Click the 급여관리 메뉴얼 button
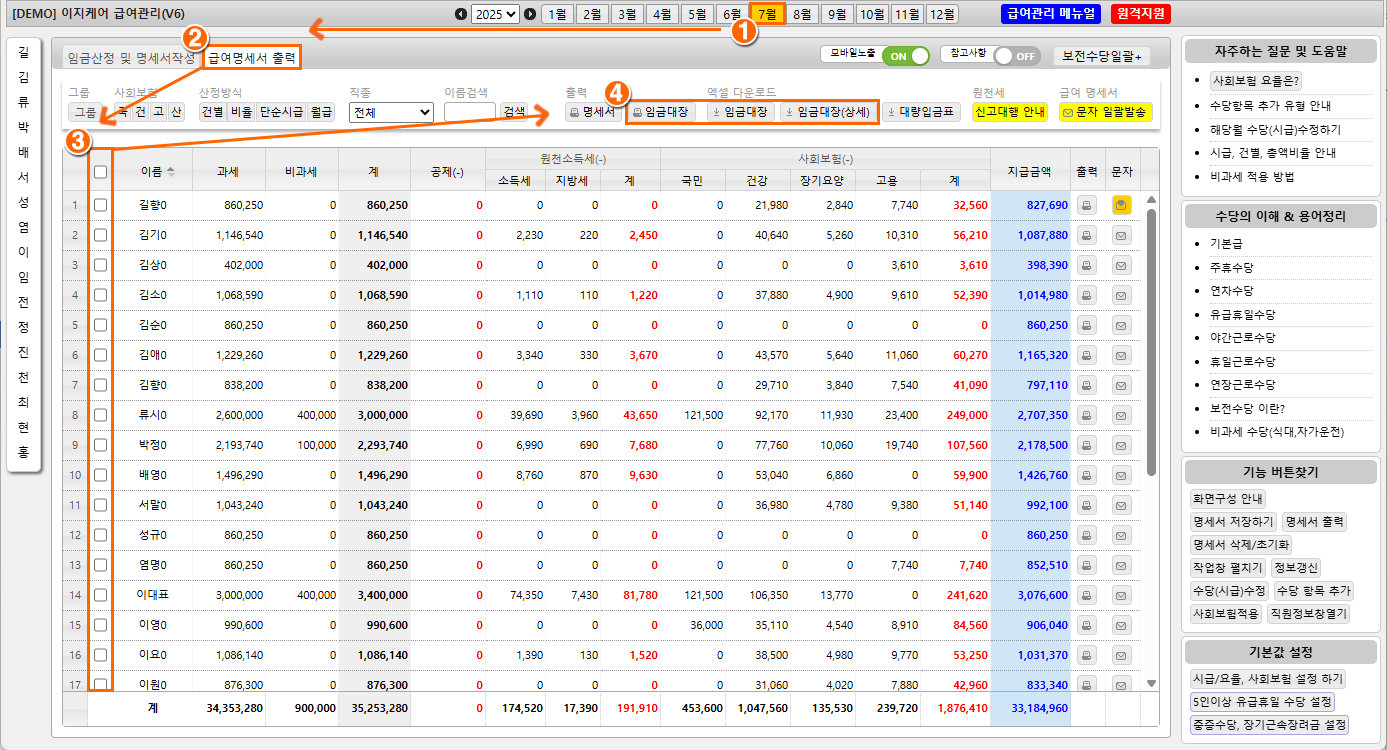Image resolution: width=1387 pixels, height=750 pixels. click(1050, 14)
